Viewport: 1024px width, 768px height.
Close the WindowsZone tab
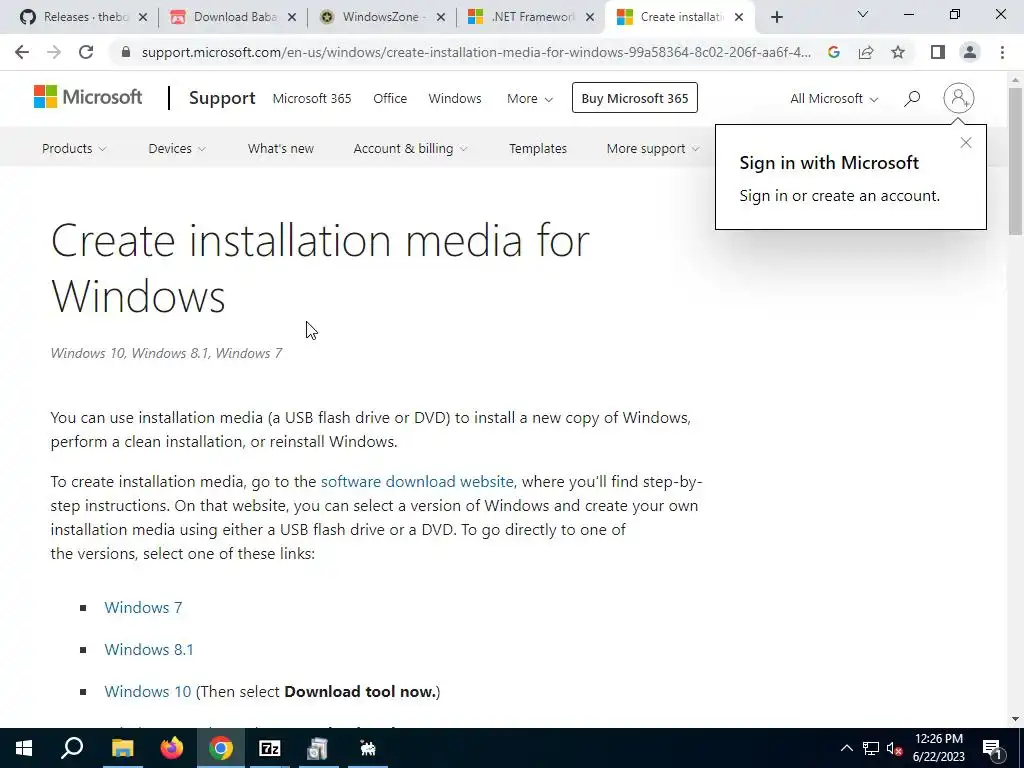pos(441,17)
